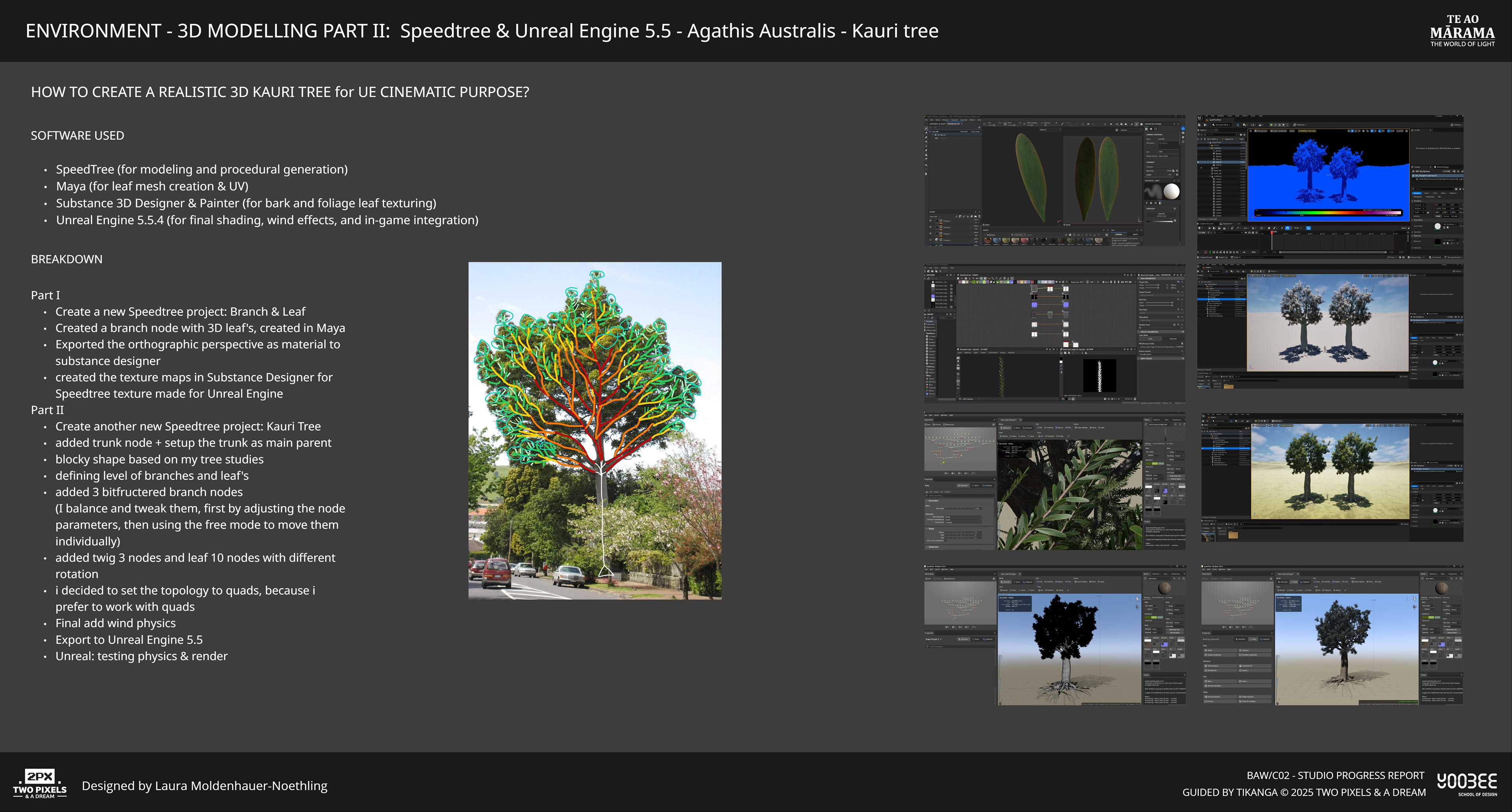Click the Te Ao Marama logo
The width and height of the screenshot is (1512, 812).
[x=1462, y=30]
